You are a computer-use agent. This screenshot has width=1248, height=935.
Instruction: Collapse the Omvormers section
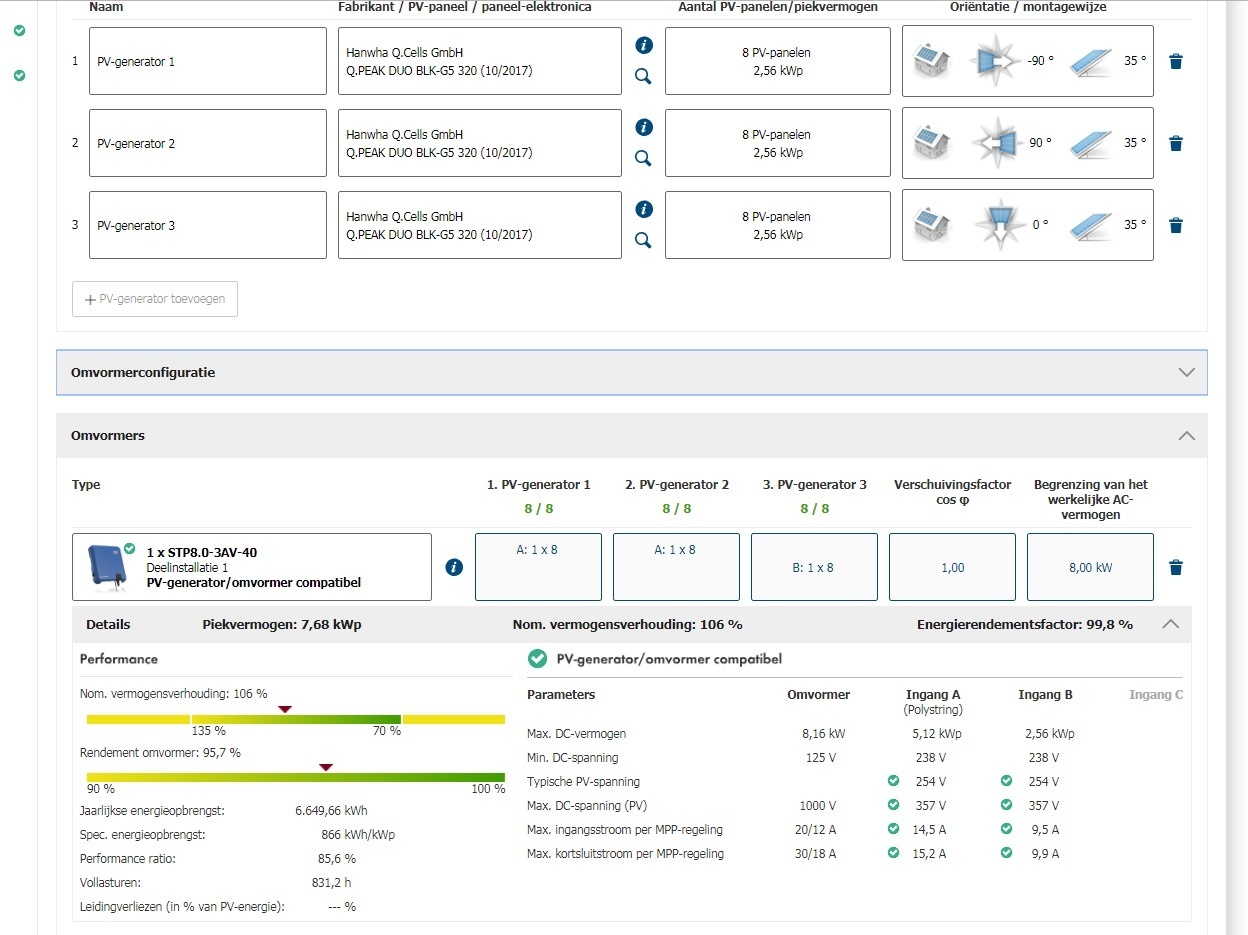(x=1186, y=436)
